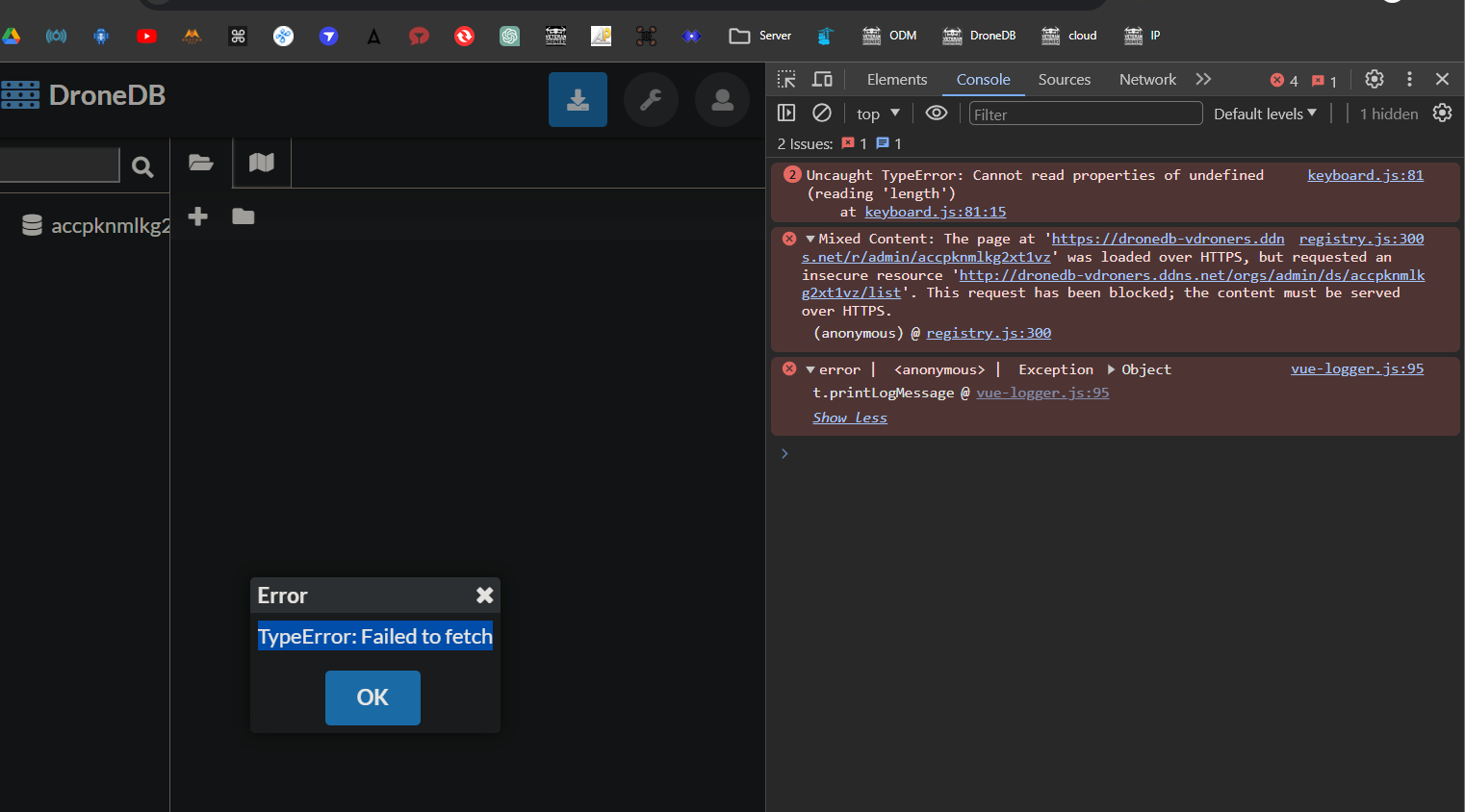Open the wrench tools menu

click(651, 99)
